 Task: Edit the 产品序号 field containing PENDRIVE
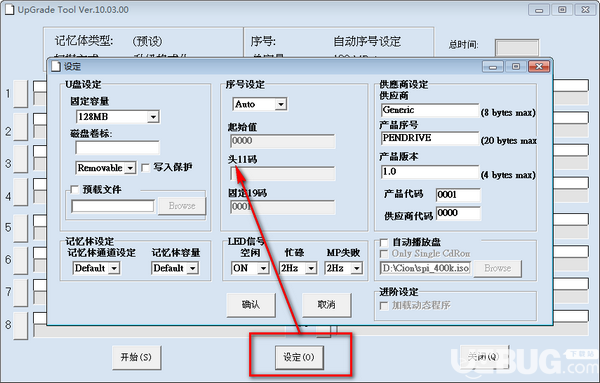tap(430, 138)
